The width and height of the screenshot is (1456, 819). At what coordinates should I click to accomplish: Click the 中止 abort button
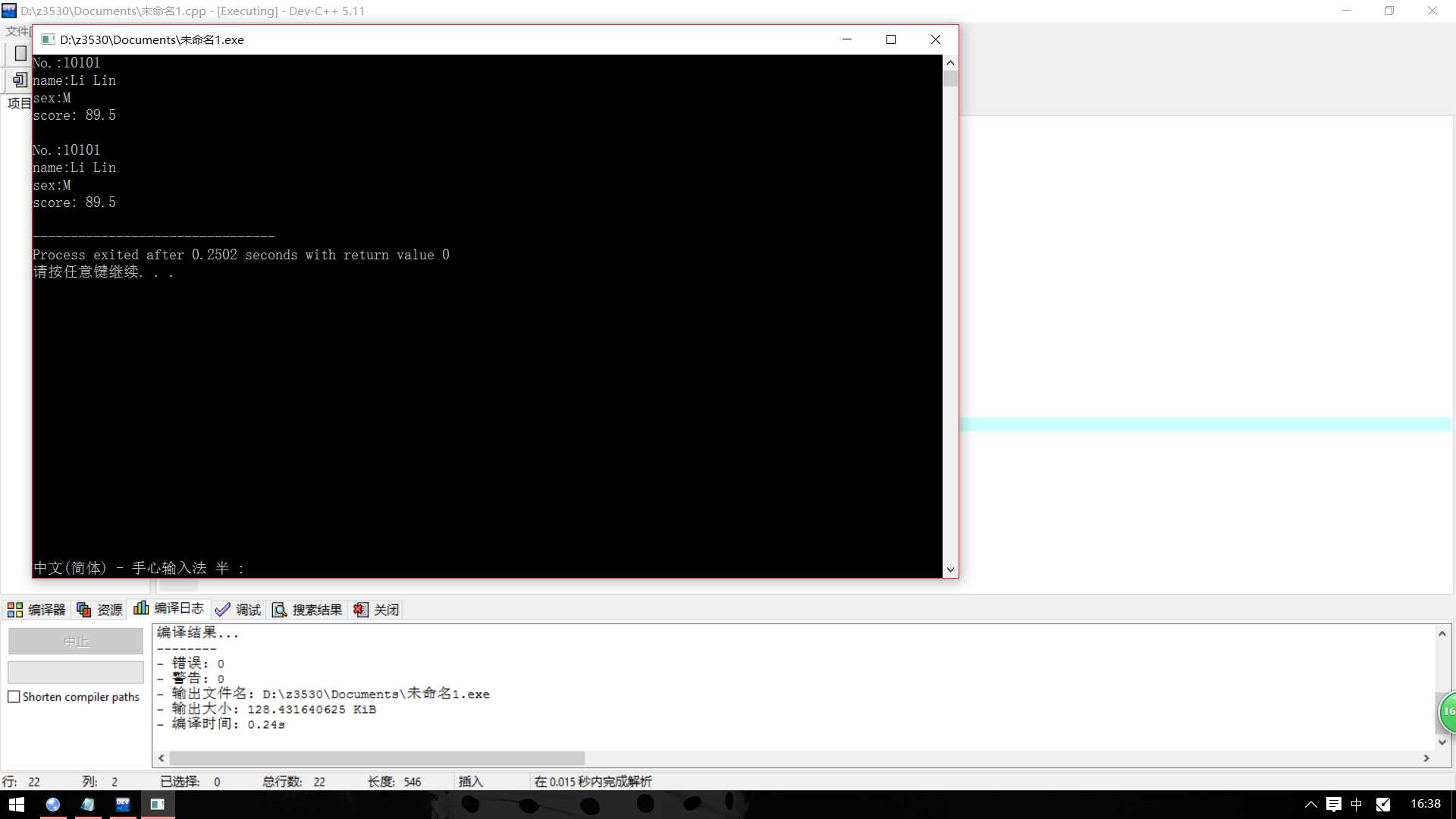pyautogui.click(x=76, y=642)
